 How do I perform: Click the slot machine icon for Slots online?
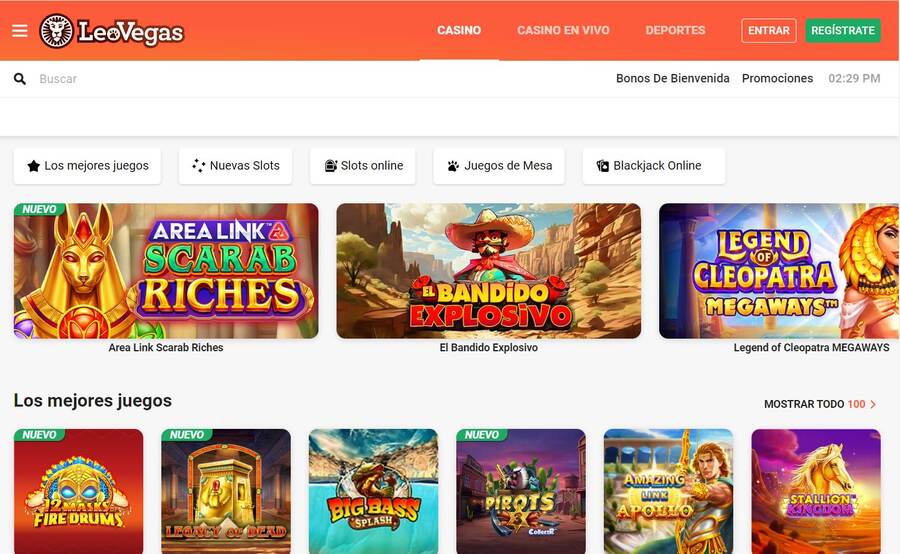[331, 166]
